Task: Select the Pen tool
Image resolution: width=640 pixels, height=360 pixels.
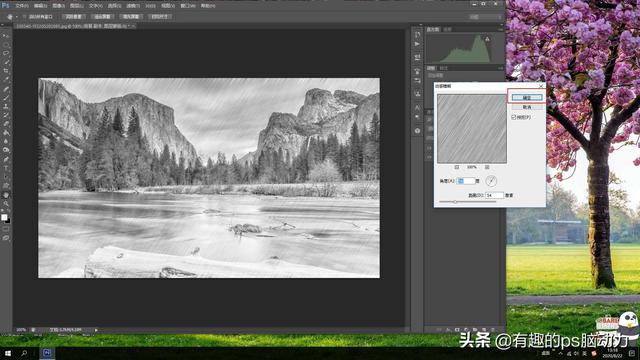Action: (6, 159)
